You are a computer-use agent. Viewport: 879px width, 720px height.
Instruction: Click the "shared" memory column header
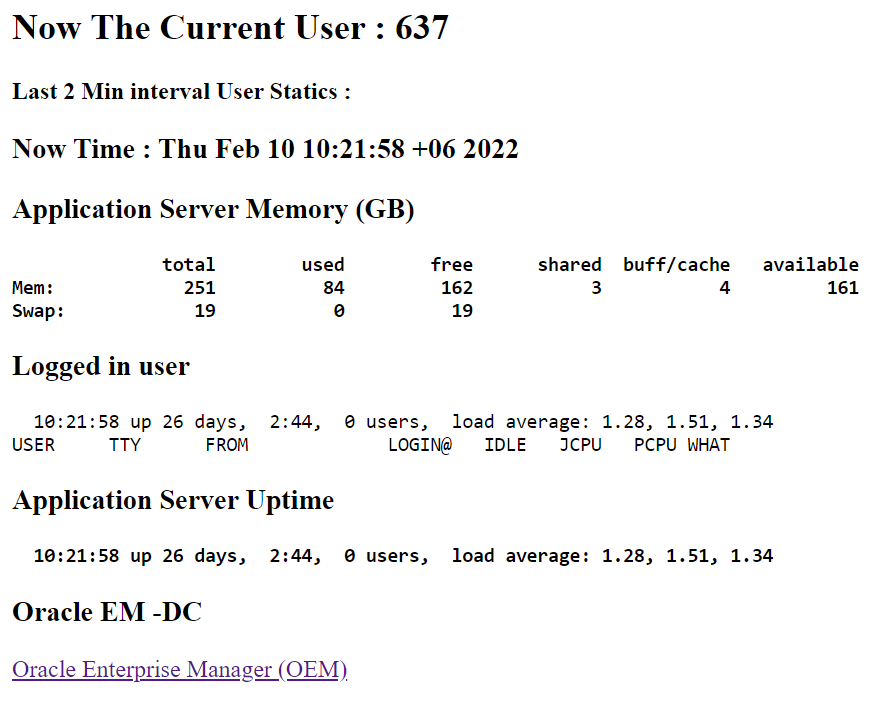click(569, 265)
